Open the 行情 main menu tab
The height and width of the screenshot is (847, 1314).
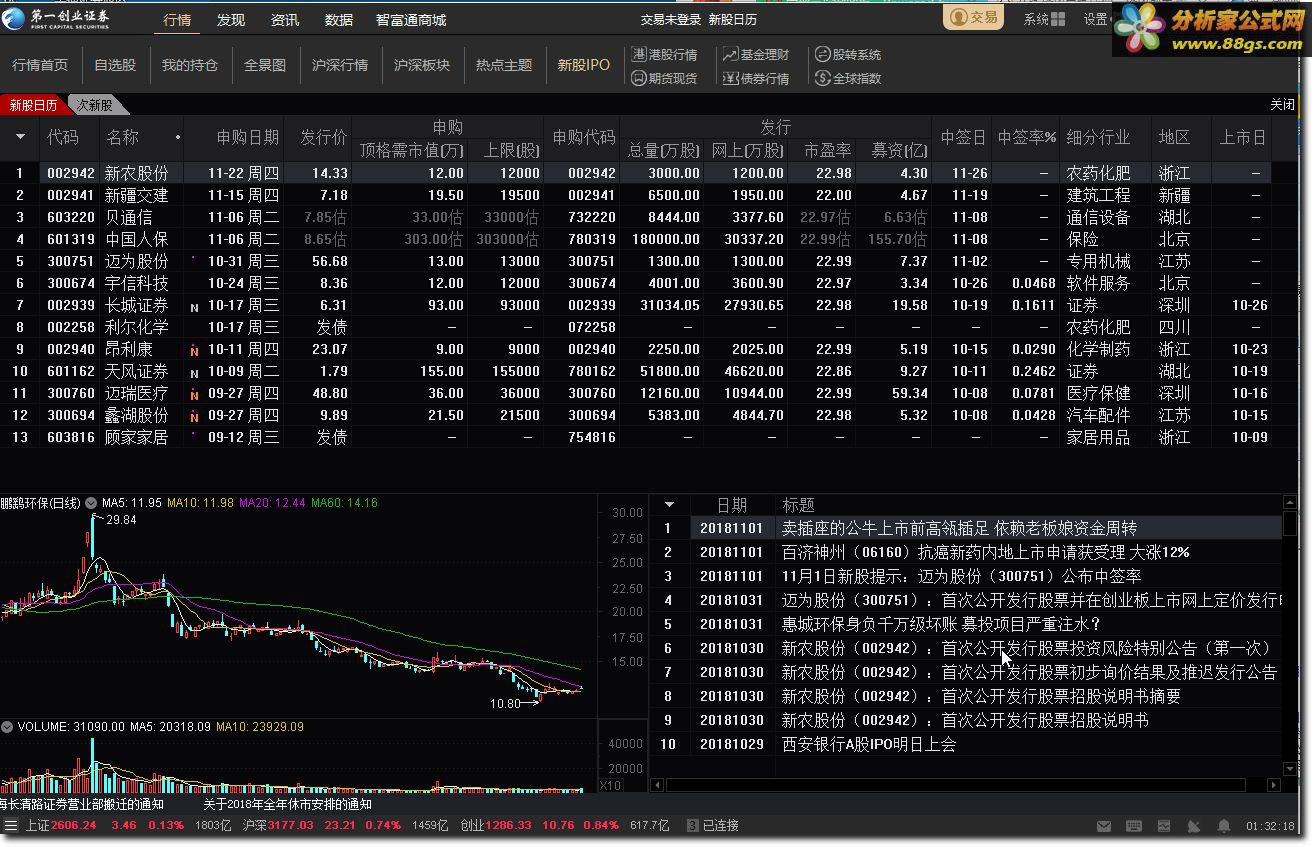coord(177,20)
